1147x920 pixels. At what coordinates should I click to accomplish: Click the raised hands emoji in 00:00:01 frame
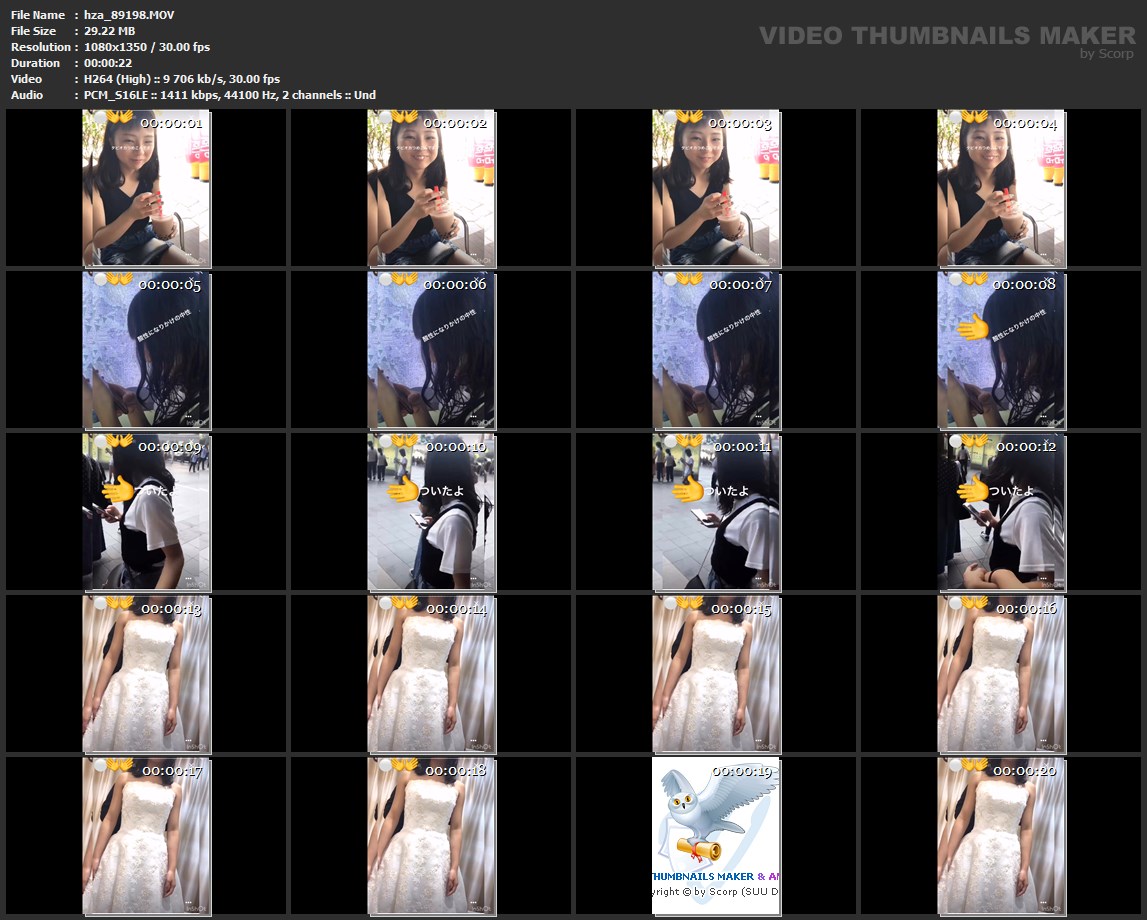[119, 117]
